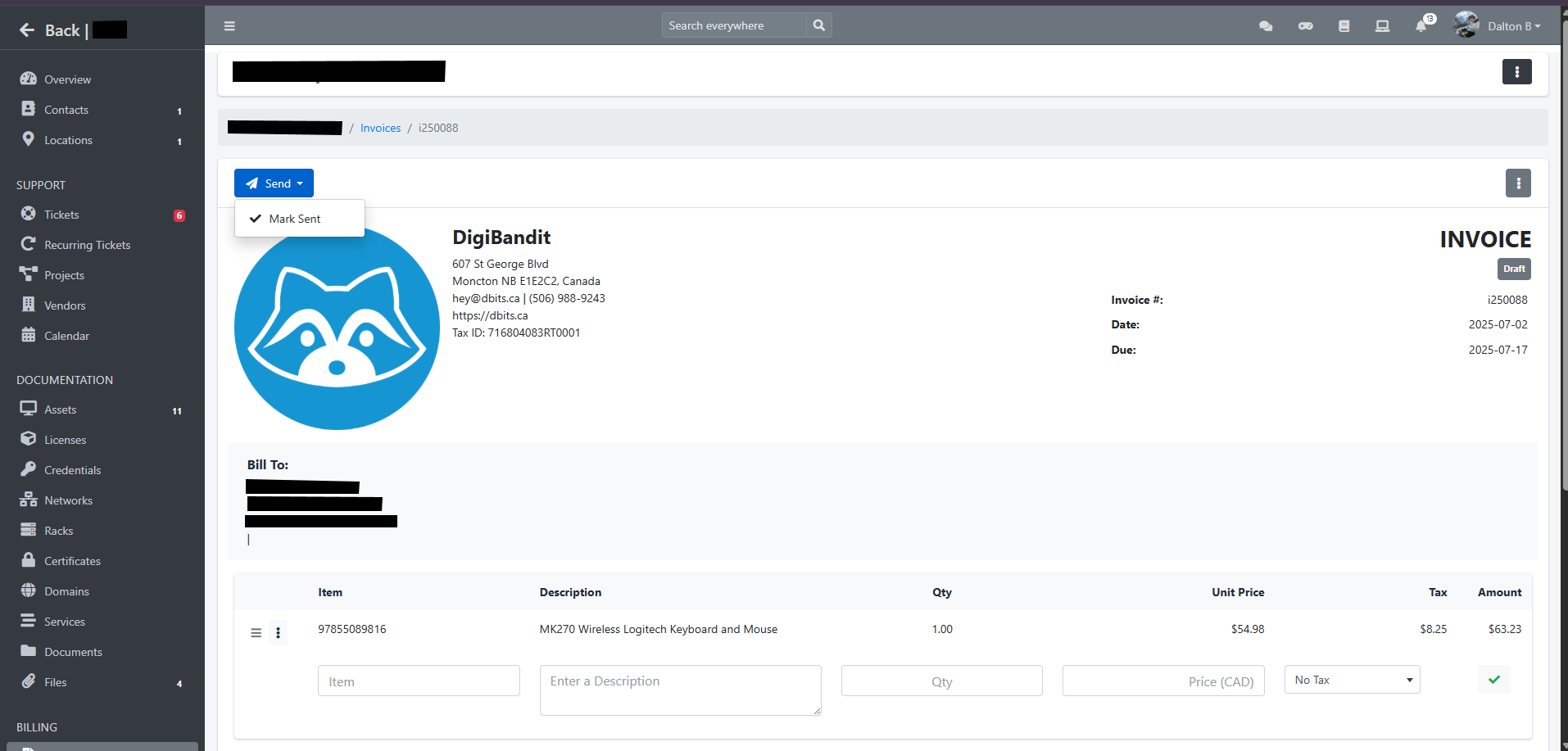Open the line item three-dot menu
Viewport: 1568px width, 751px height.
(x=278, y=633)
